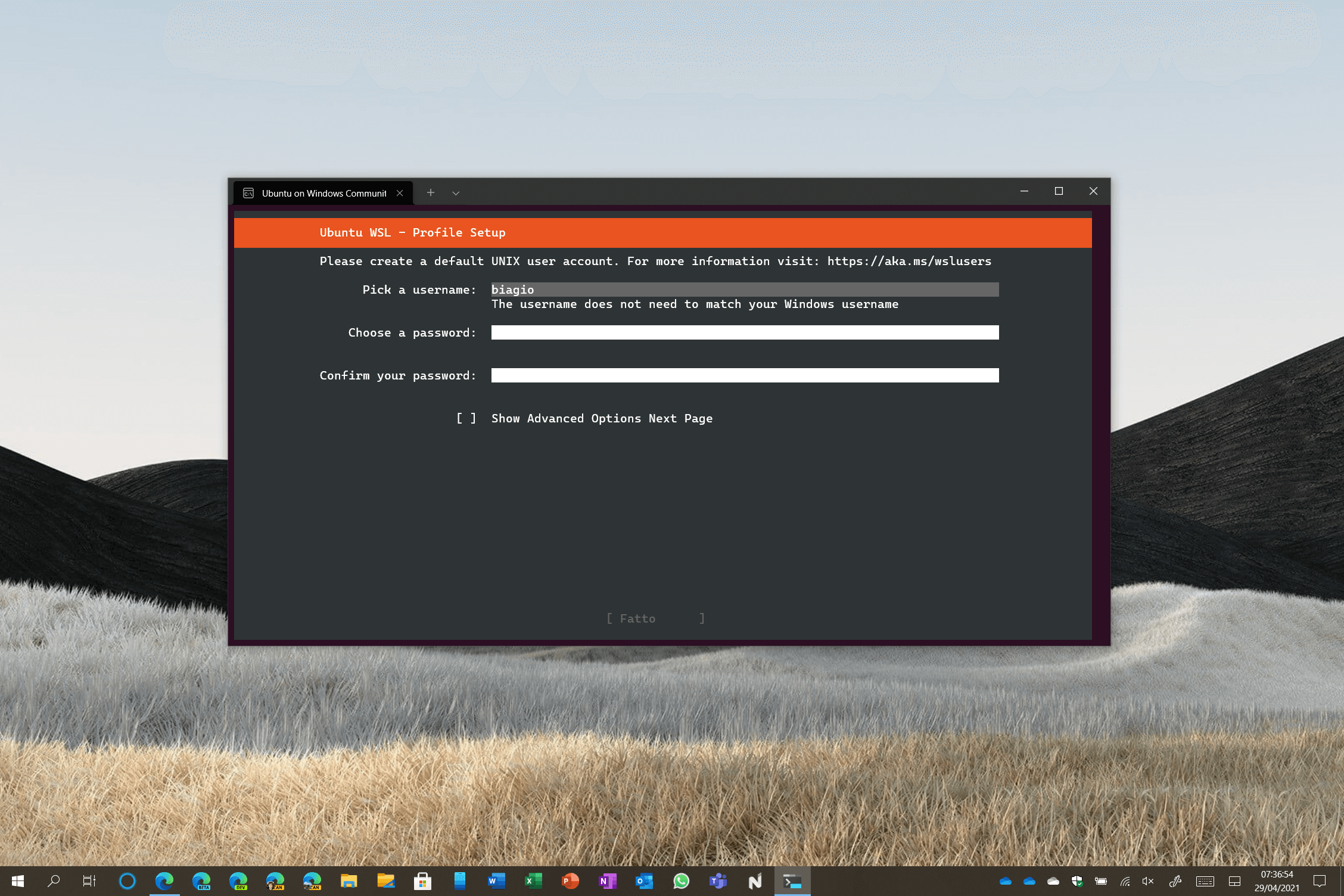1344x896 pixels.
Task: Open taskbar Search
Action: pos(54,881)
